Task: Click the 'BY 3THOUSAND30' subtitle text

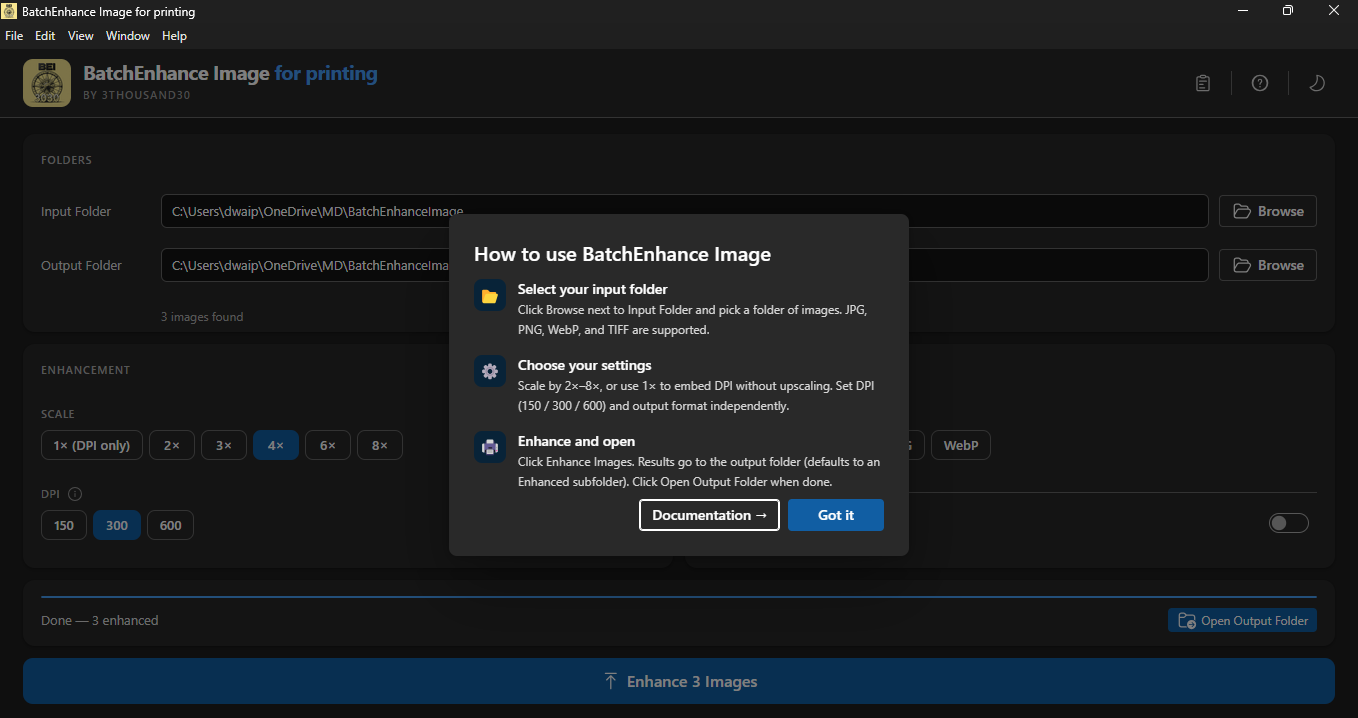Action: (137, 95)
